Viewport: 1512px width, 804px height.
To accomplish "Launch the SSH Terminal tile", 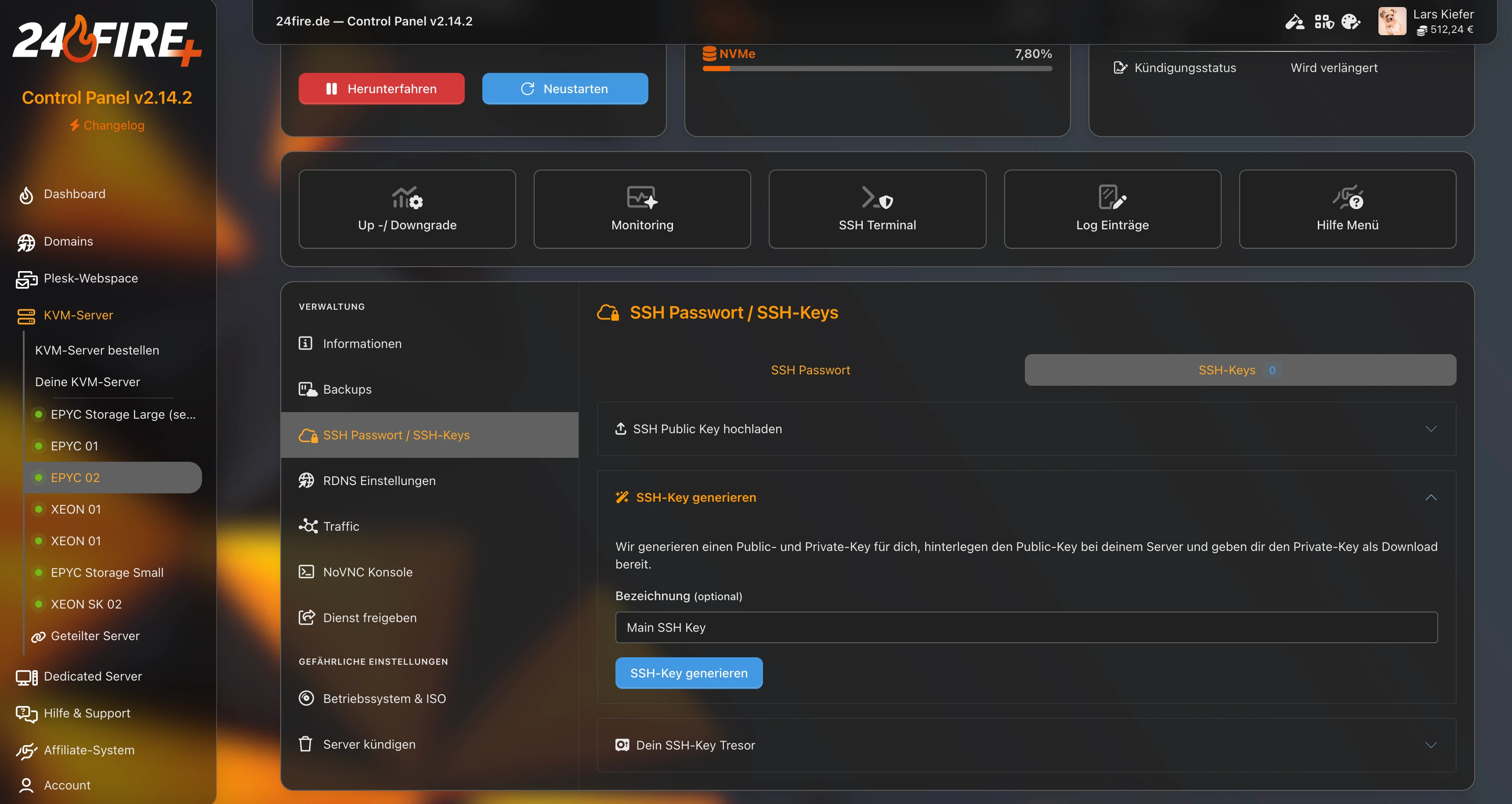I will (x=877, y=209).
